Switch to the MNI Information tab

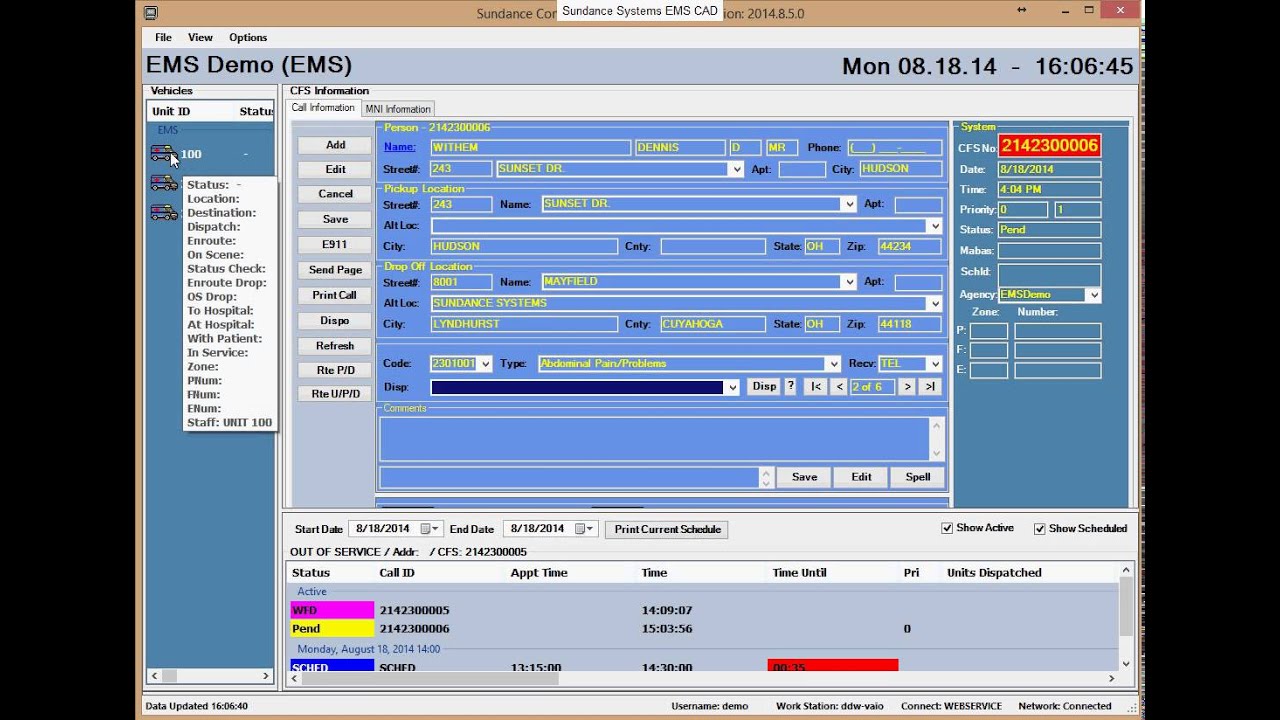[398, 109]
